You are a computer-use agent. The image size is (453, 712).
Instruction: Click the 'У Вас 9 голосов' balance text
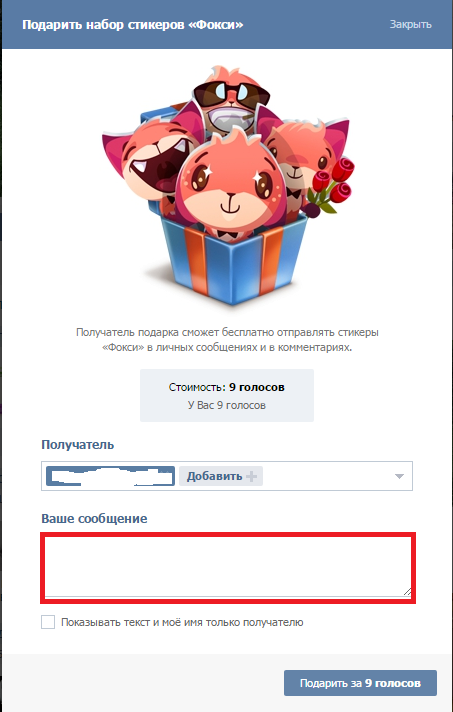tap(226, 405)
